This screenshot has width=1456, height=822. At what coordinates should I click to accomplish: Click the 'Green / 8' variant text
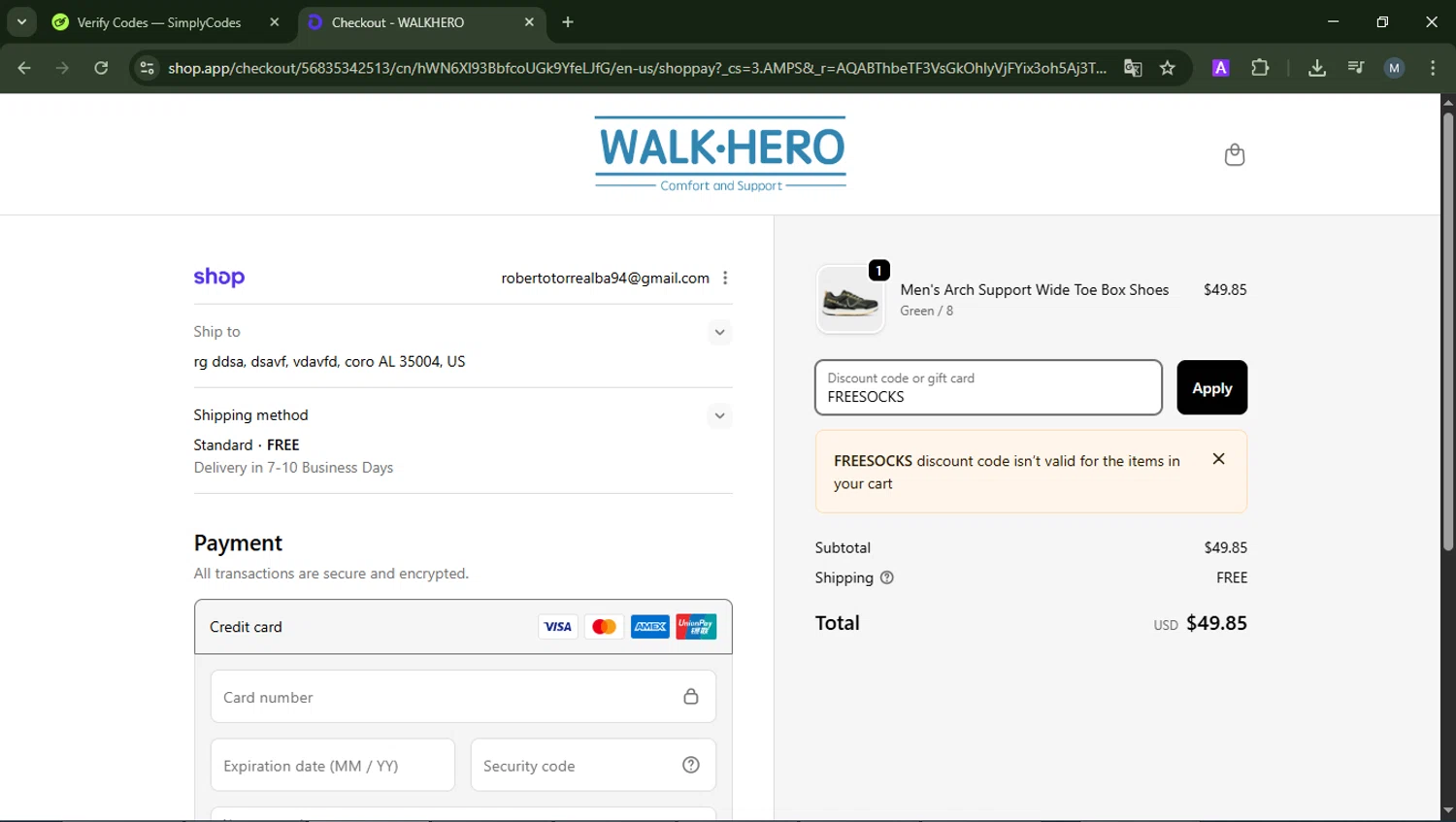click(x=926, y=311)
